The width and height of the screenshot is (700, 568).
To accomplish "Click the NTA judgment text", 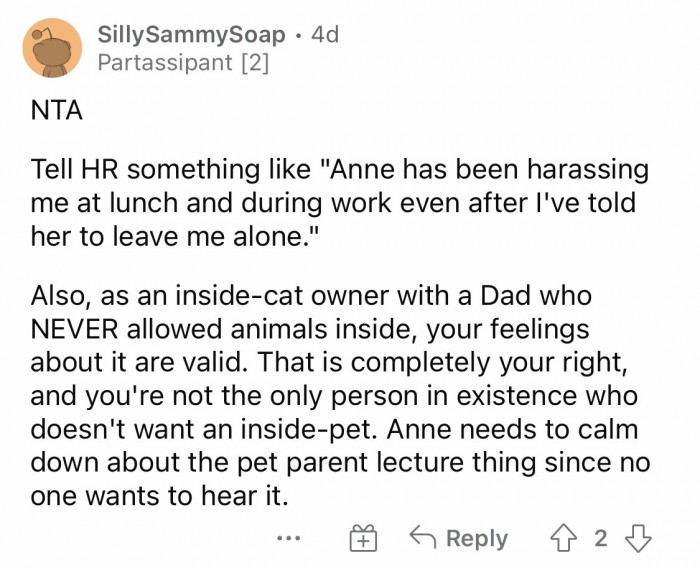I will (54, 112).
